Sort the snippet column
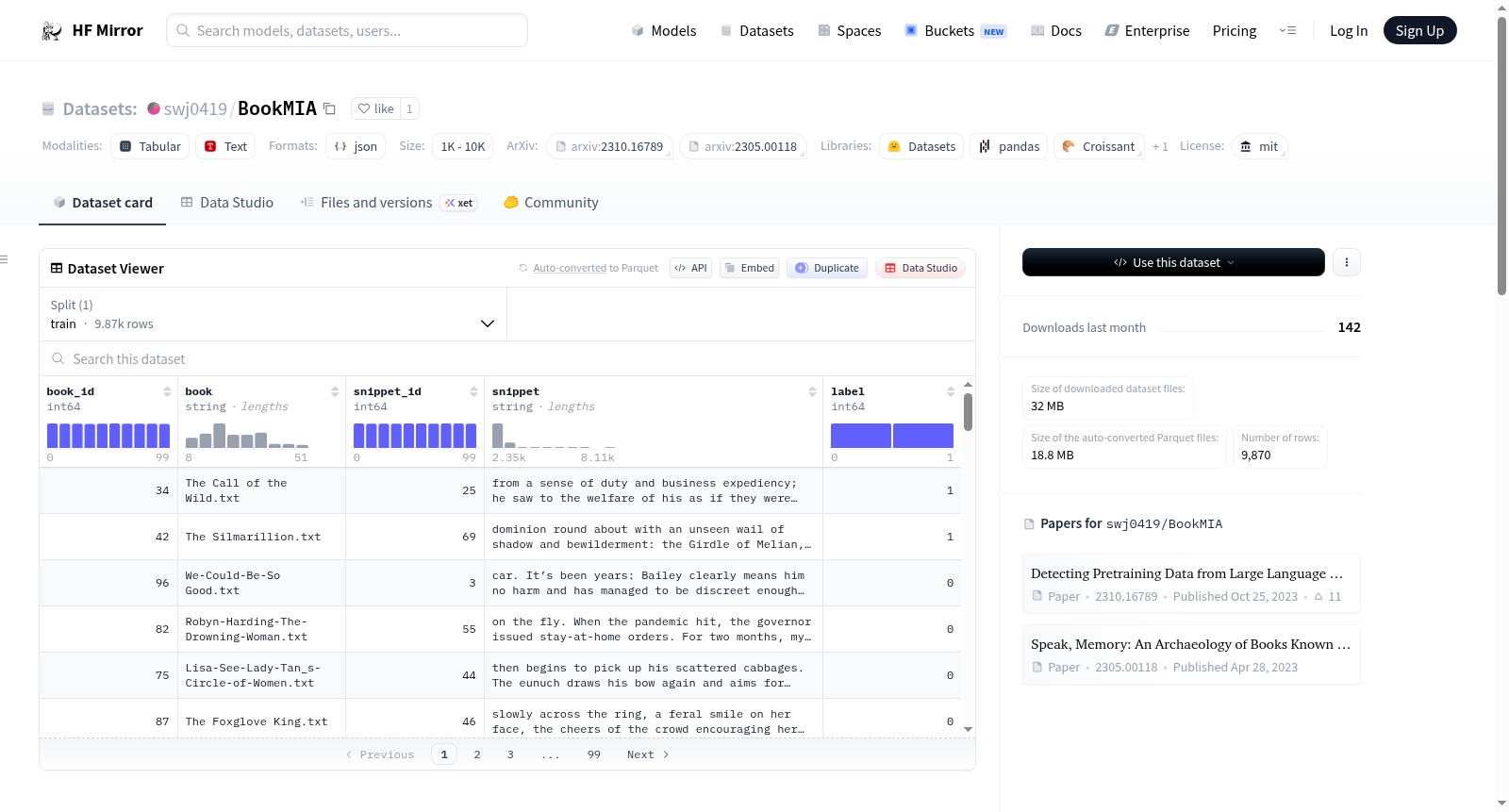Screen dimensions: 1509x812 [812, 391]
